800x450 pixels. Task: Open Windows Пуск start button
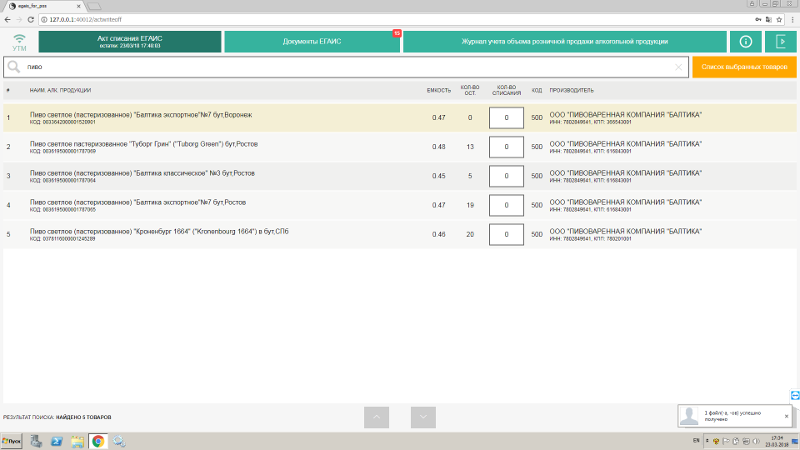pyautogui.click(x=11, y=441)
